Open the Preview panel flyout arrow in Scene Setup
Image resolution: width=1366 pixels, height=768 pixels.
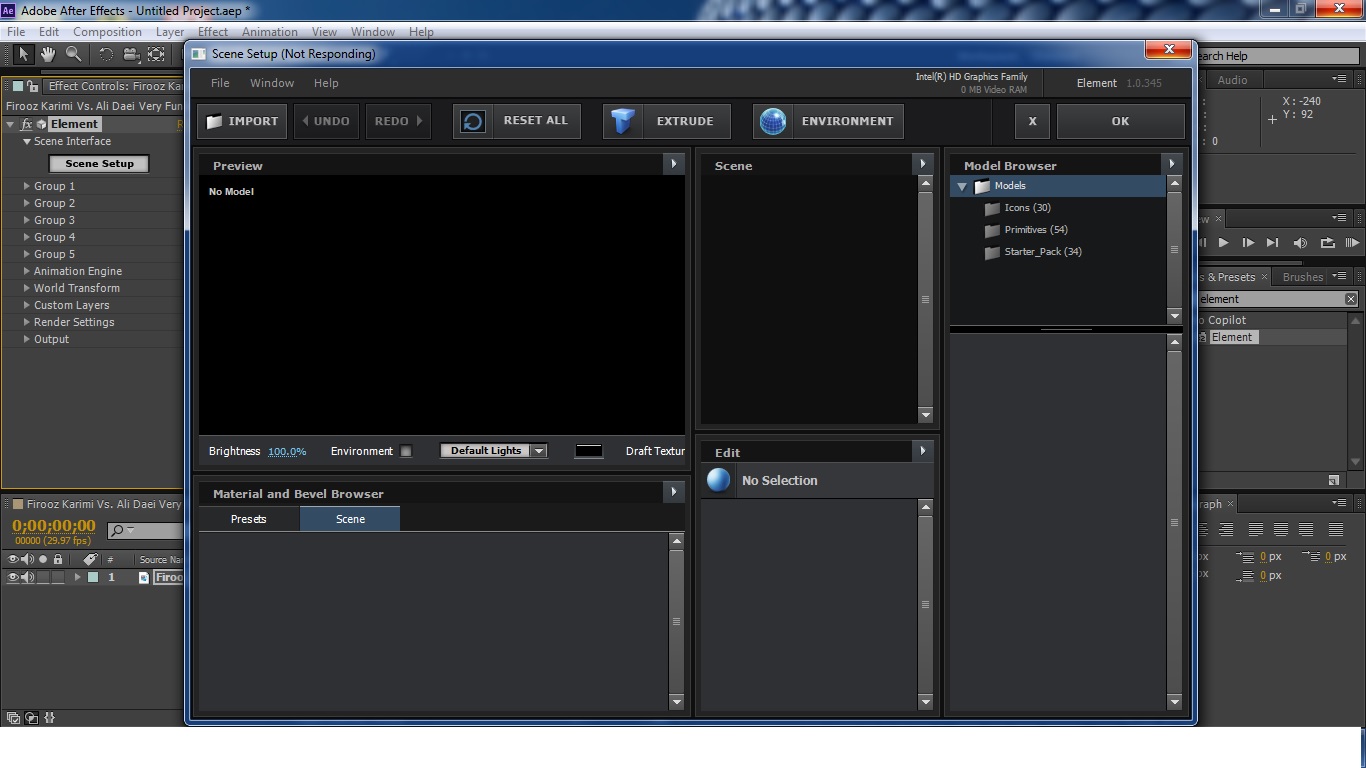click(x=673, y=164)
